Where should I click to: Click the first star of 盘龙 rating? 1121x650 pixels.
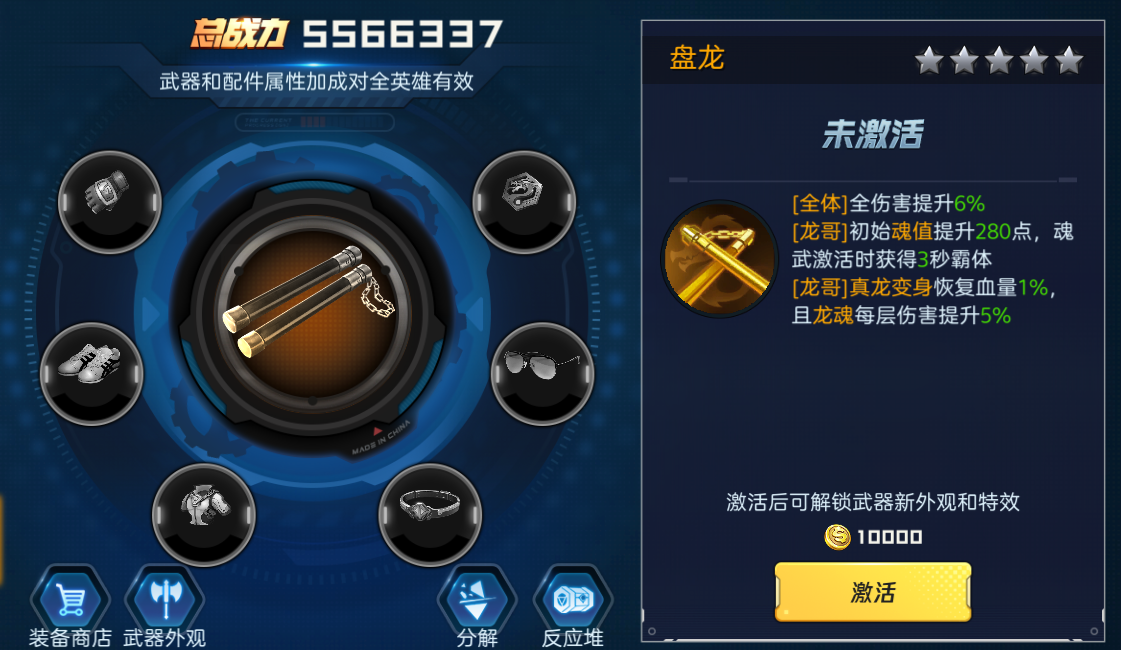coord(929,60)
